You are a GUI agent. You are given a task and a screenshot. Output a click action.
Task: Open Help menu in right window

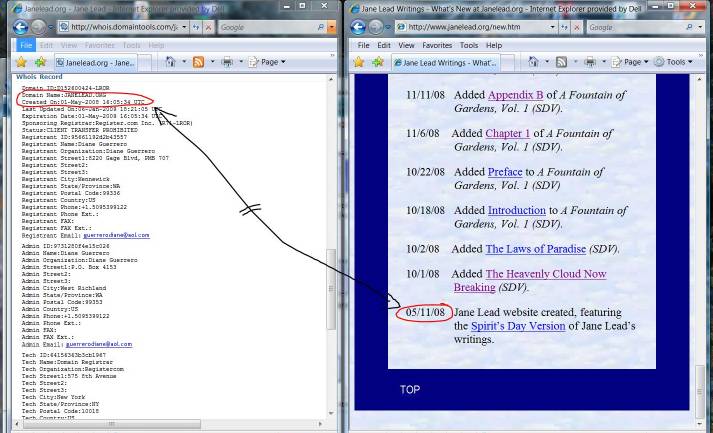coord(494,45)
